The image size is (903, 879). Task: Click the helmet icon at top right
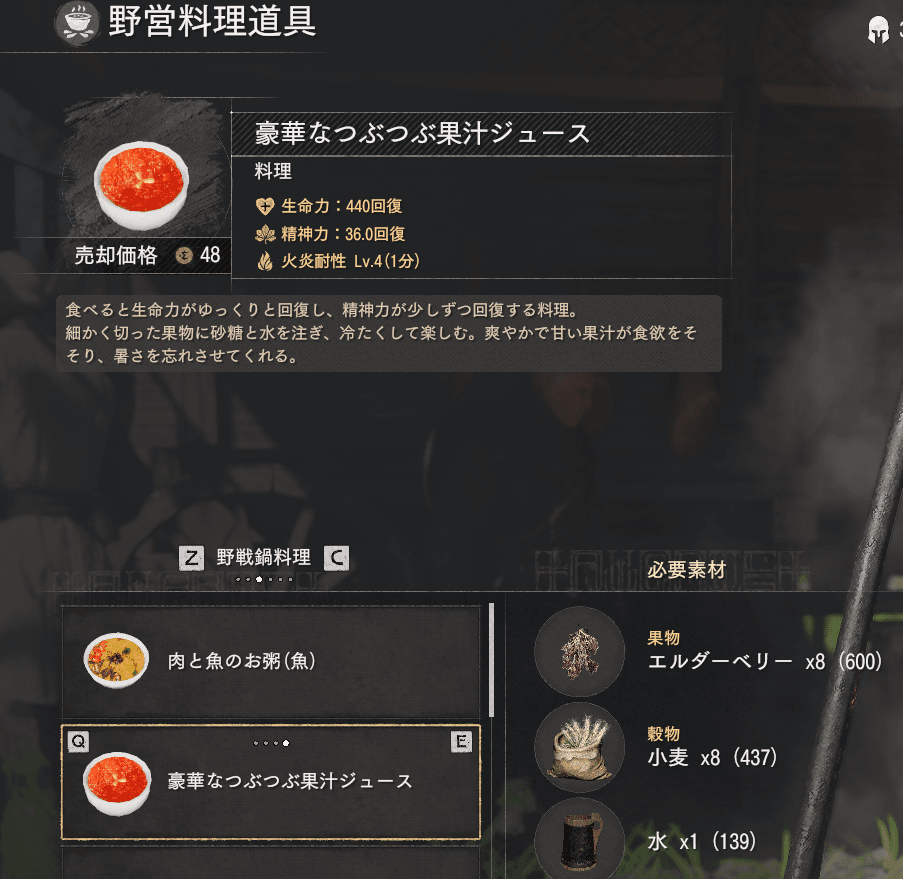[878, 29]
